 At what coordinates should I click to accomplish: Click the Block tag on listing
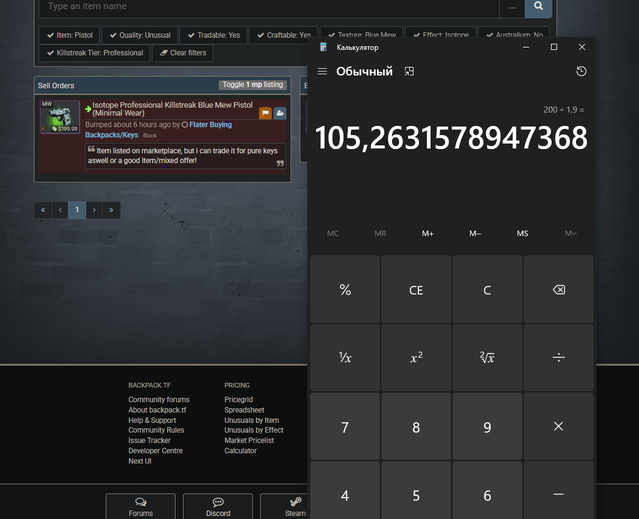pos(150,135)
